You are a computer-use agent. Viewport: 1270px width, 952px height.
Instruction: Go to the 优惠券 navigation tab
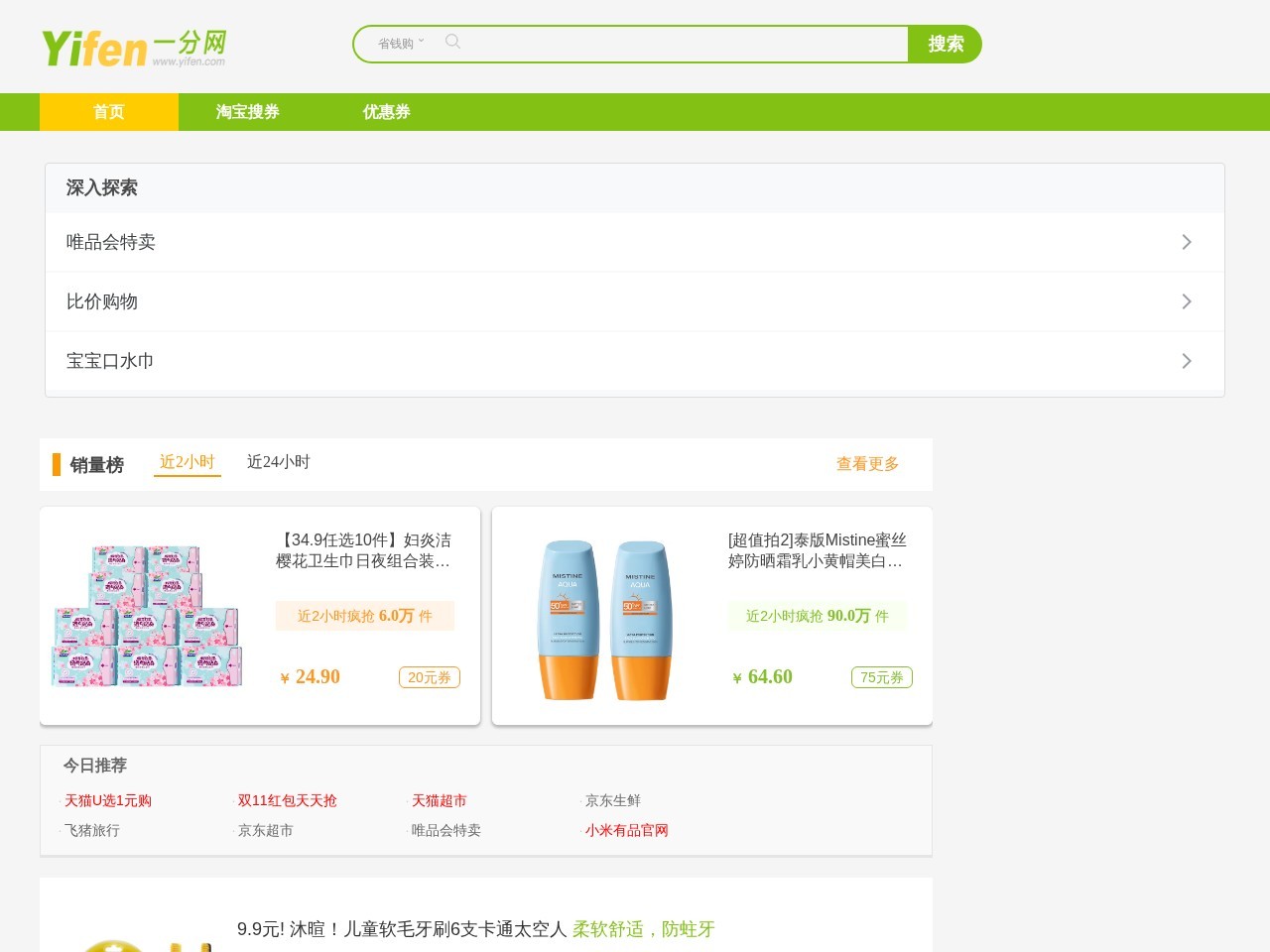[387, 112]
